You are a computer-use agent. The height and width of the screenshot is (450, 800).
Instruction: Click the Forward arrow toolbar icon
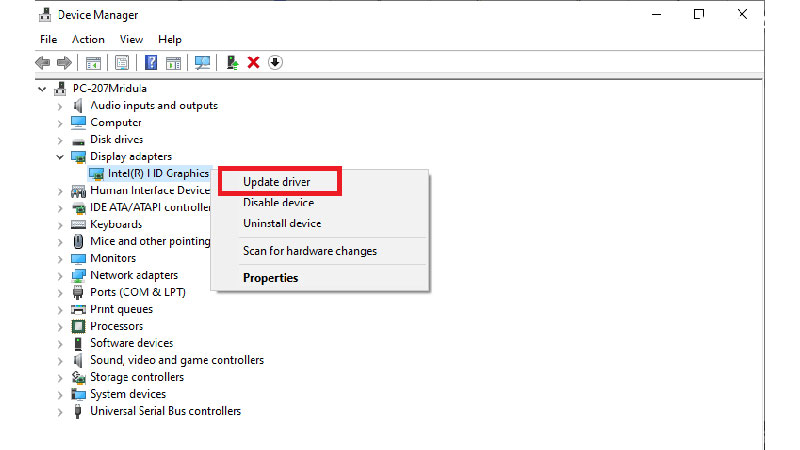(x=64, y=63)
